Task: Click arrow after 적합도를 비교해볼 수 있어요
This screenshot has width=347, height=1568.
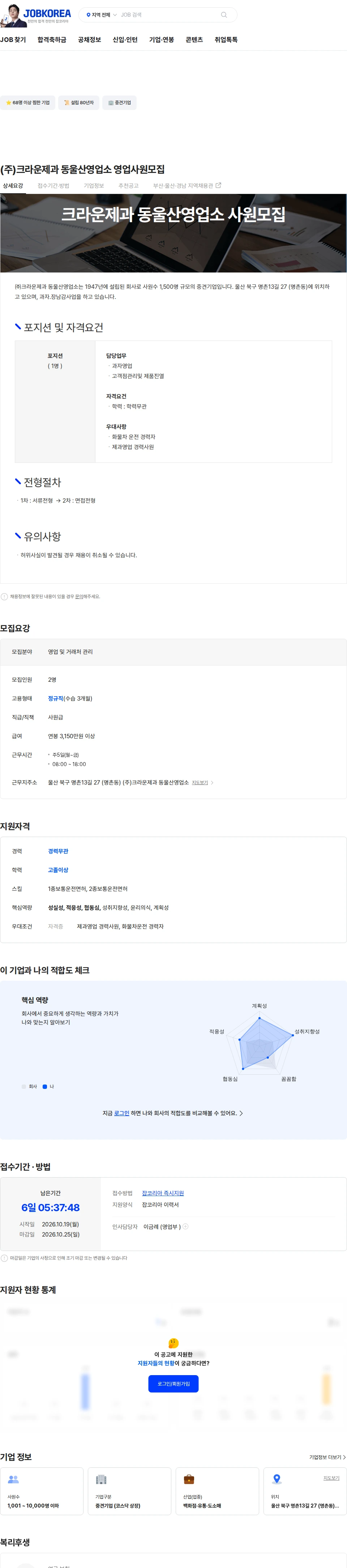Action: (x=241, y=1113)
